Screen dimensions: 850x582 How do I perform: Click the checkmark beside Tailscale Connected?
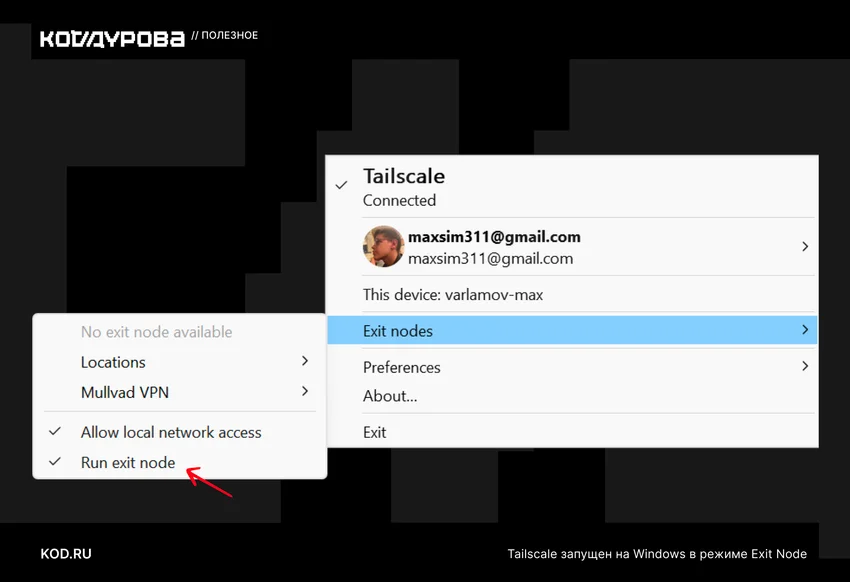pyautogui.click(x=341, y=185)
